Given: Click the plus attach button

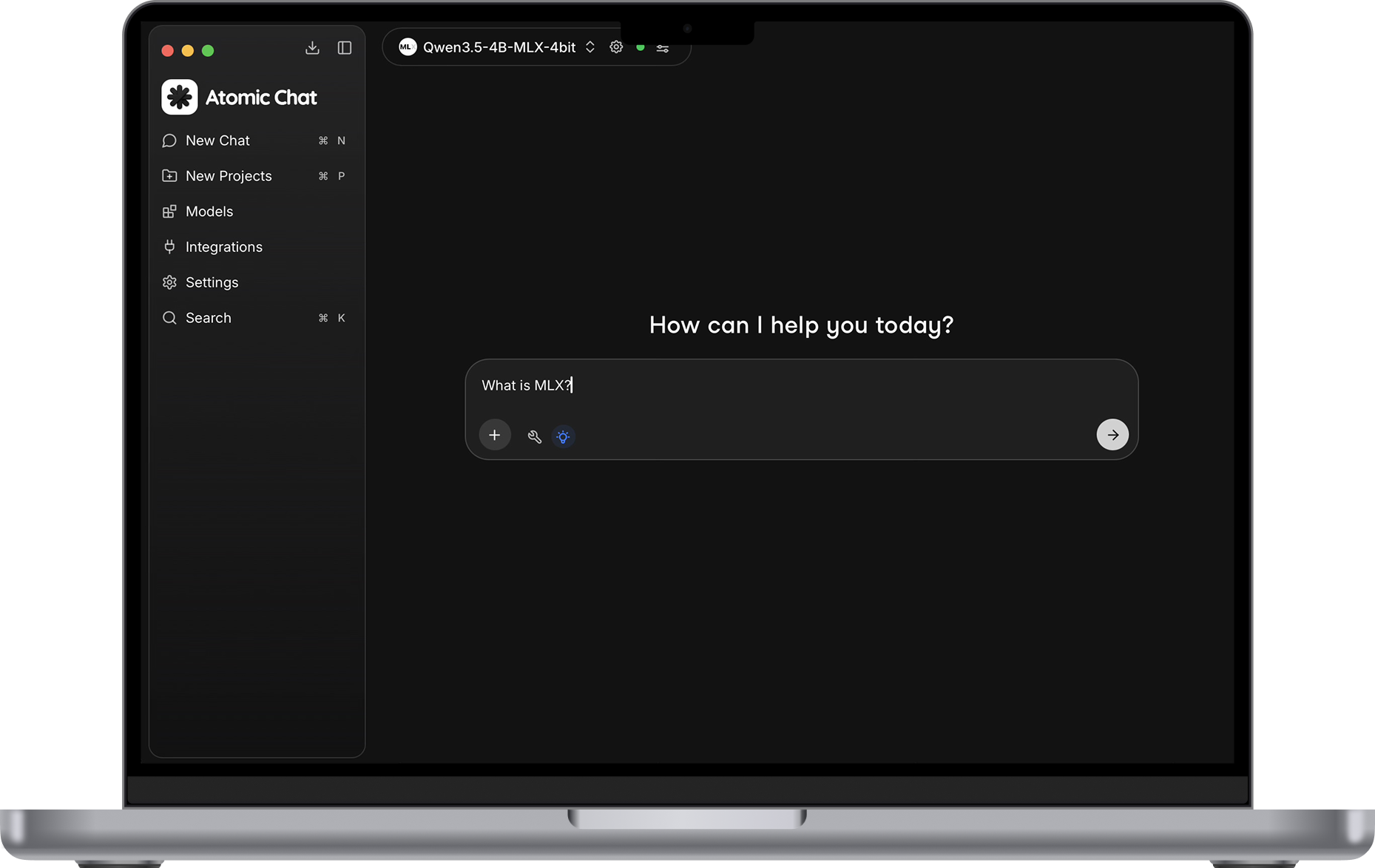Looking at the screenshot, I should [x=495, y=435].
